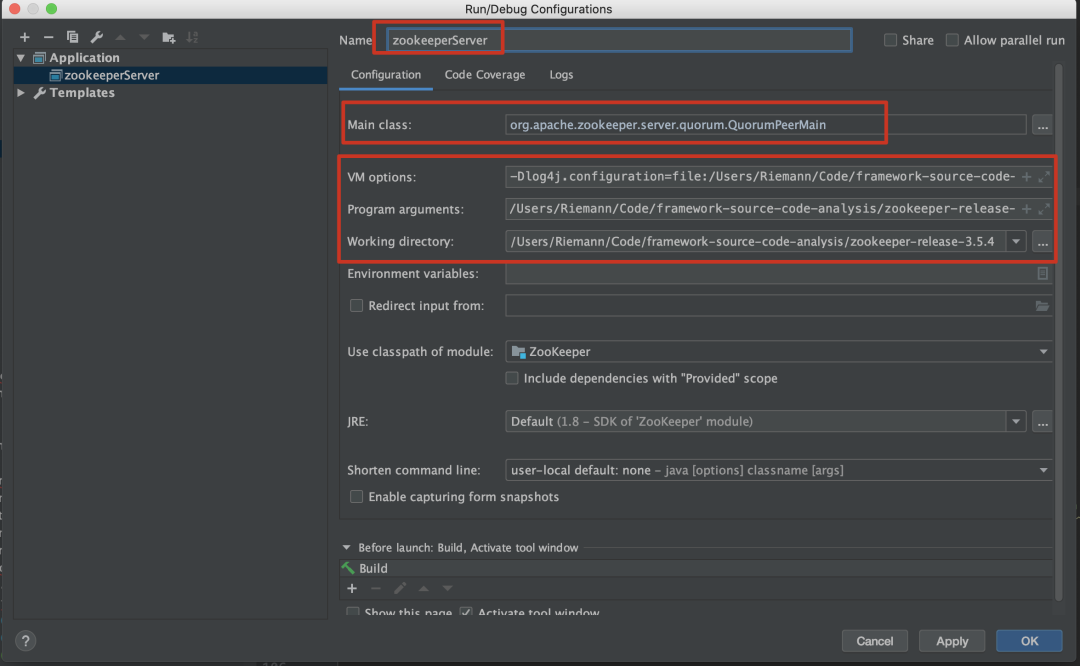Open Working directory dropdown arrow
This screenshot has height=666, width=1080.
pos(1016,242)
